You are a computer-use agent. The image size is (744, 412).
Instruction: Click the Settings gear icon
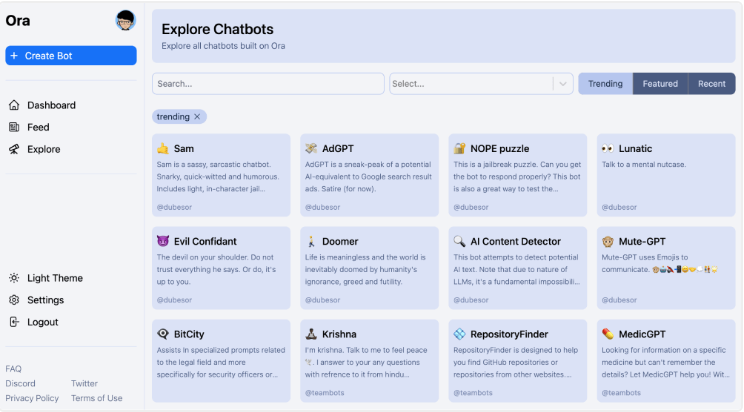point(14,300)
